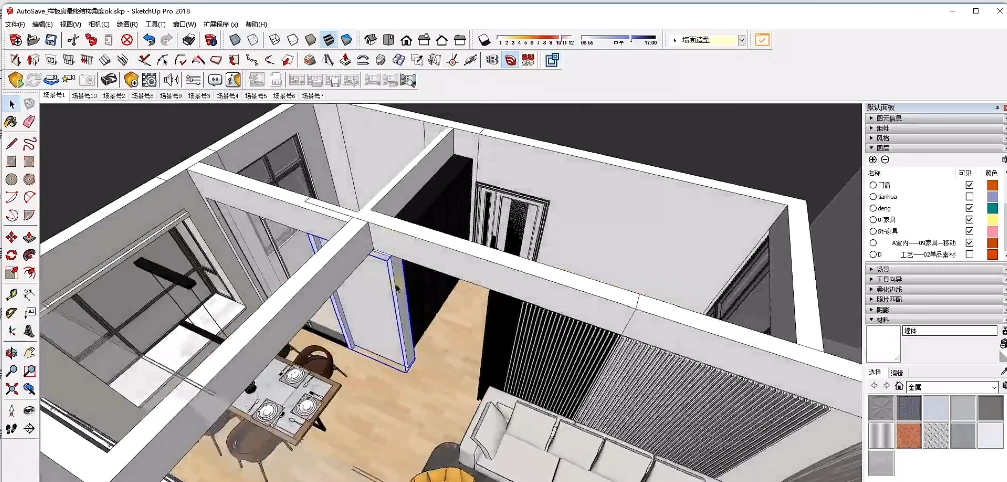Click the Undo arrow in top toolbar

149,40
